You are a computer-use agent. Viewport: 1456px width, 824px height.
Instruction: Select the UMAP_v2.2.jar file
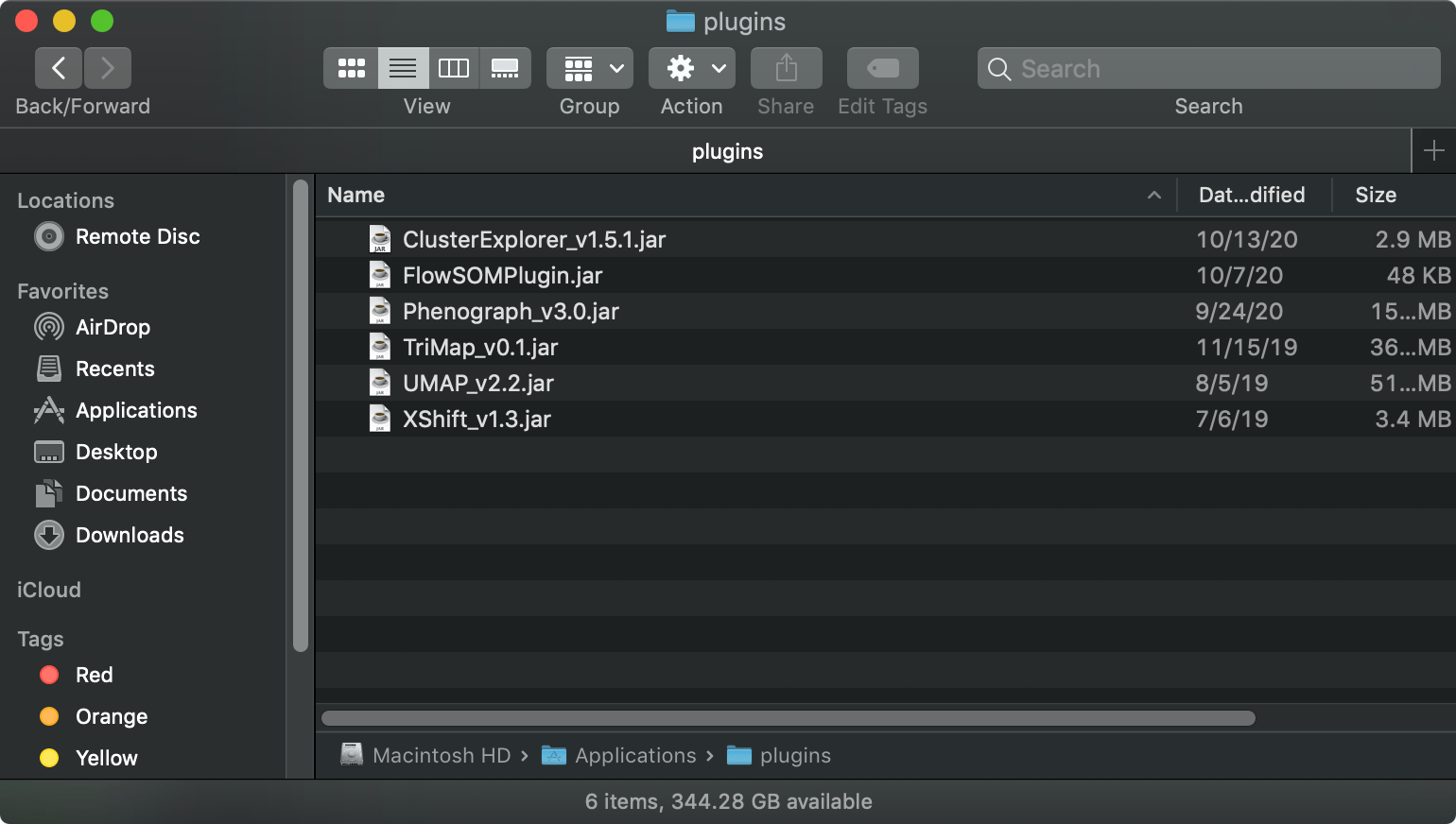pos(479,383)
